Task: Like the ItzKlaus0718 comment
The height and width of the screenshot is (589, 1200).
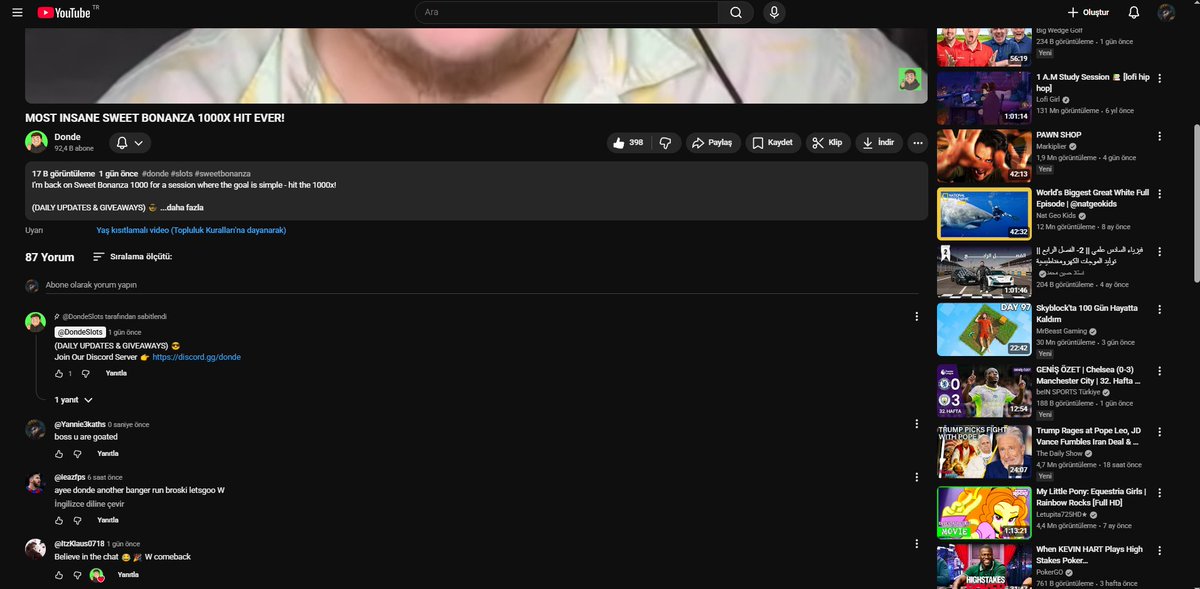Action: pos(59,575)
